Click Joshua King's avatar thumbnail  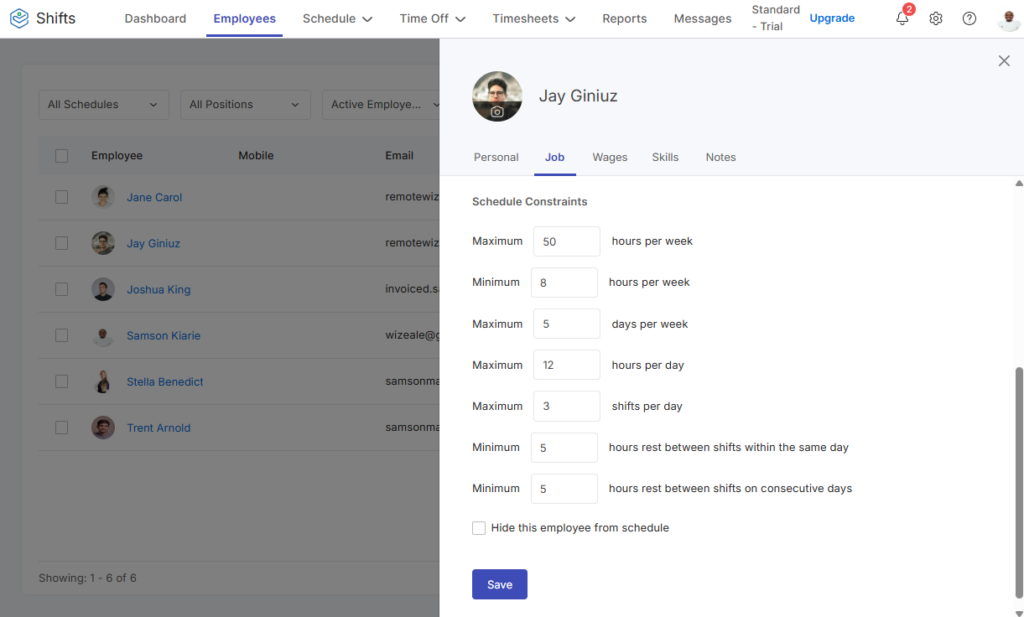[103, 289]
